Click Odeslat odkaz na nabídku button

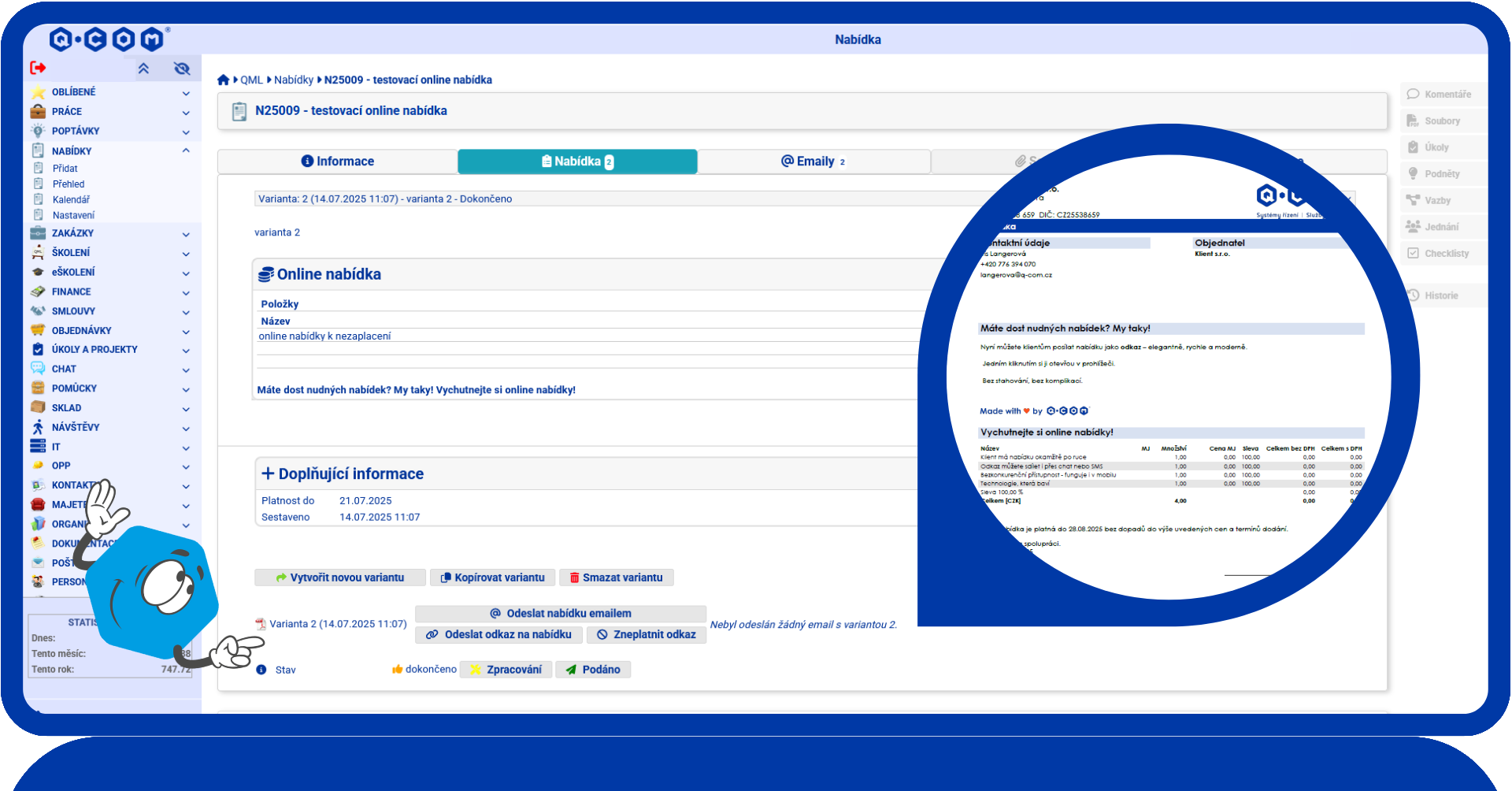click(499, 635)
